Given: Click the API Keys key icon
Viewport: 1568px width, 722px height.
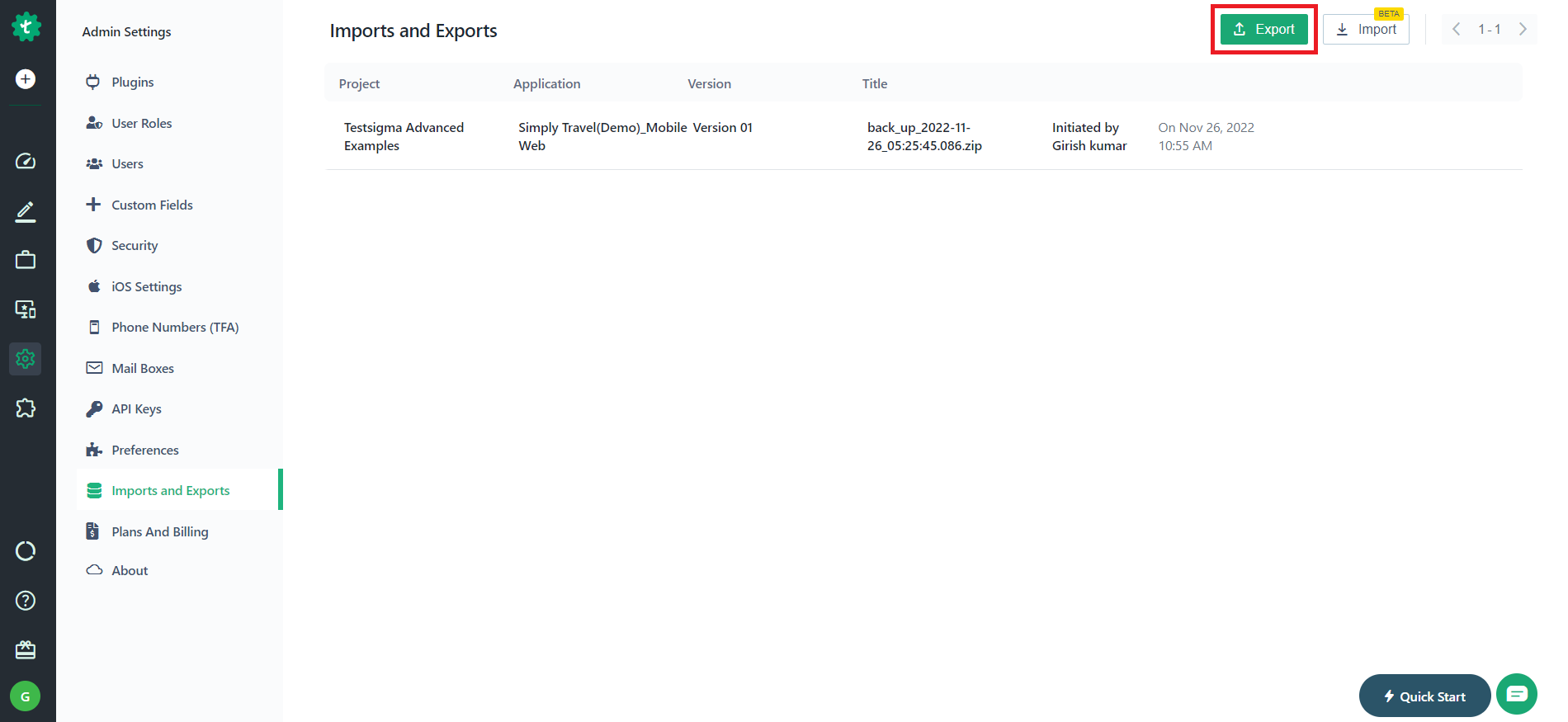Looking at the screenshot, I should 94,408.
